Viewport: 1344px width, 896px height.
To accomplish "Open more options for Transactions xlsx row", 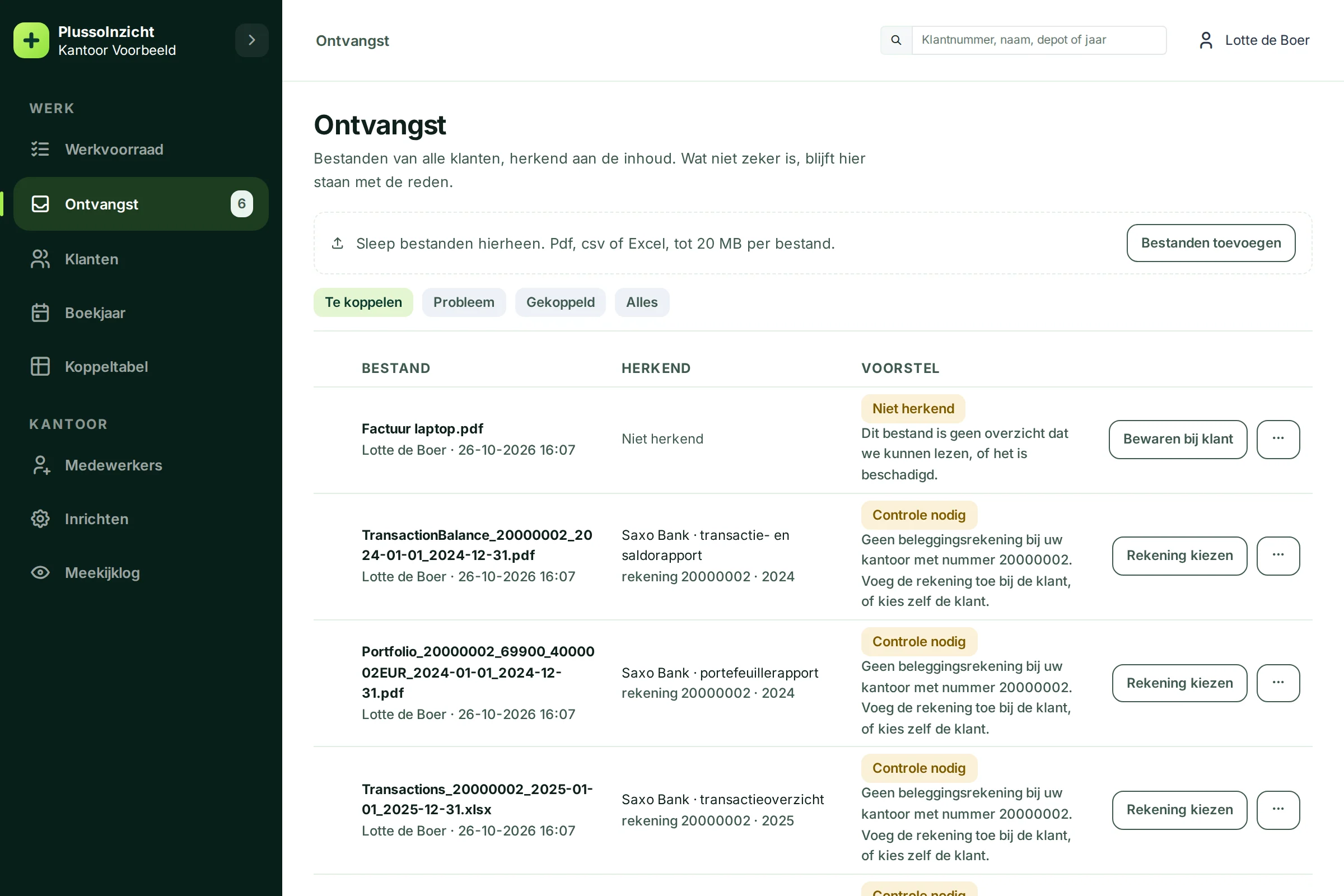I will click(x=1278, y=810).
